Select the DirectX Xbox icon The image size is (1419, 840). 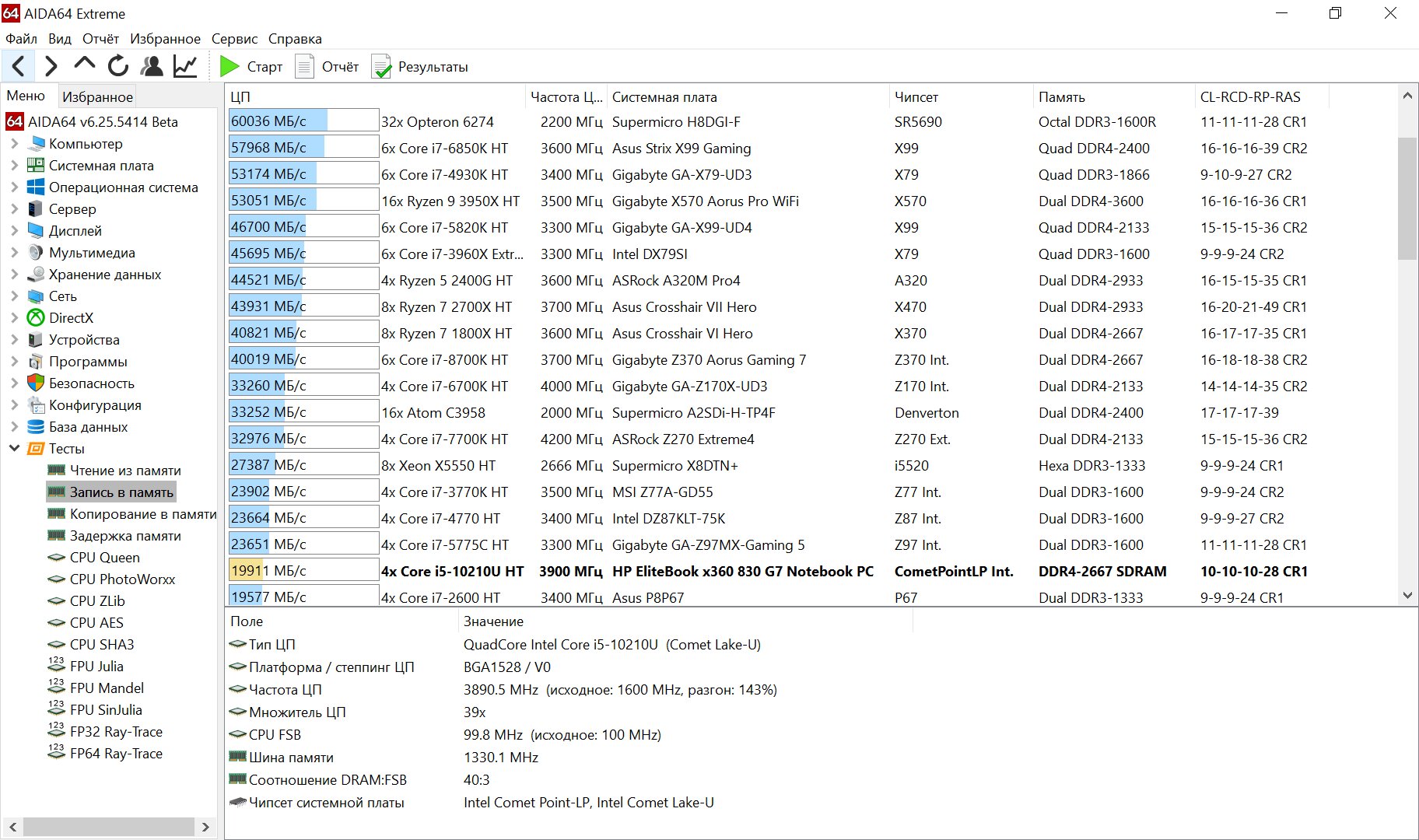36,318
